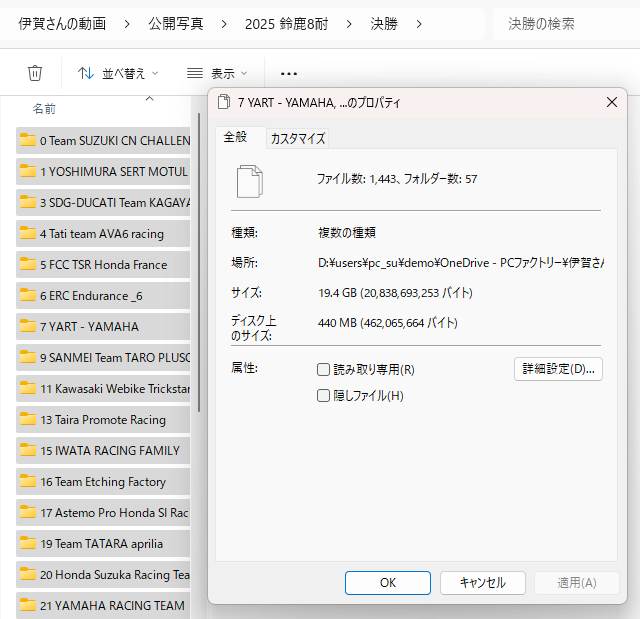
Task: Click the 2025 鈴鹿8耐 breadcrumb
Action: coord(286,24)
